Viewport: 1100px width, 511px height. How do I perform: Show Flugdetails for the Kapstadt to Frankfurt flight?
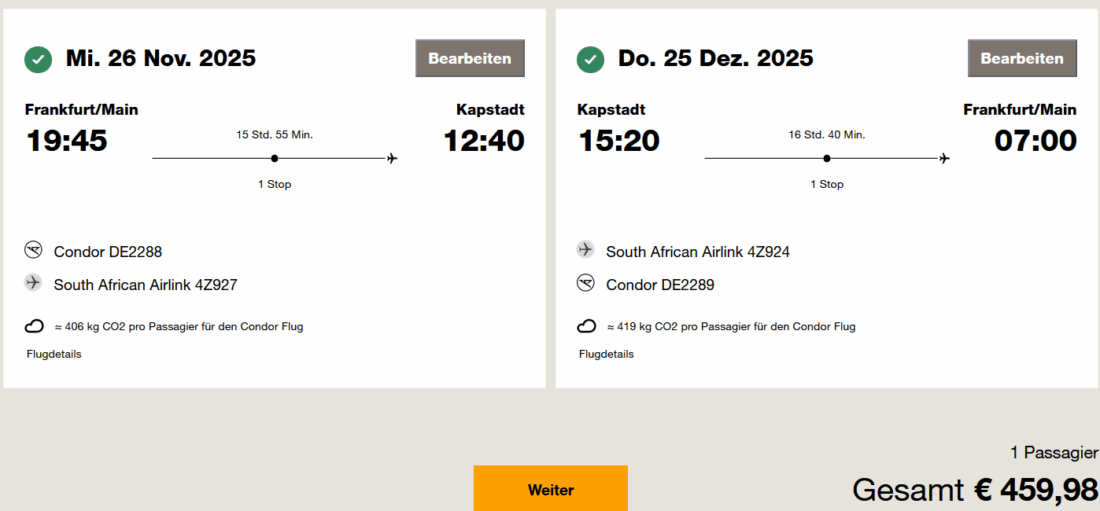(606, 354)
